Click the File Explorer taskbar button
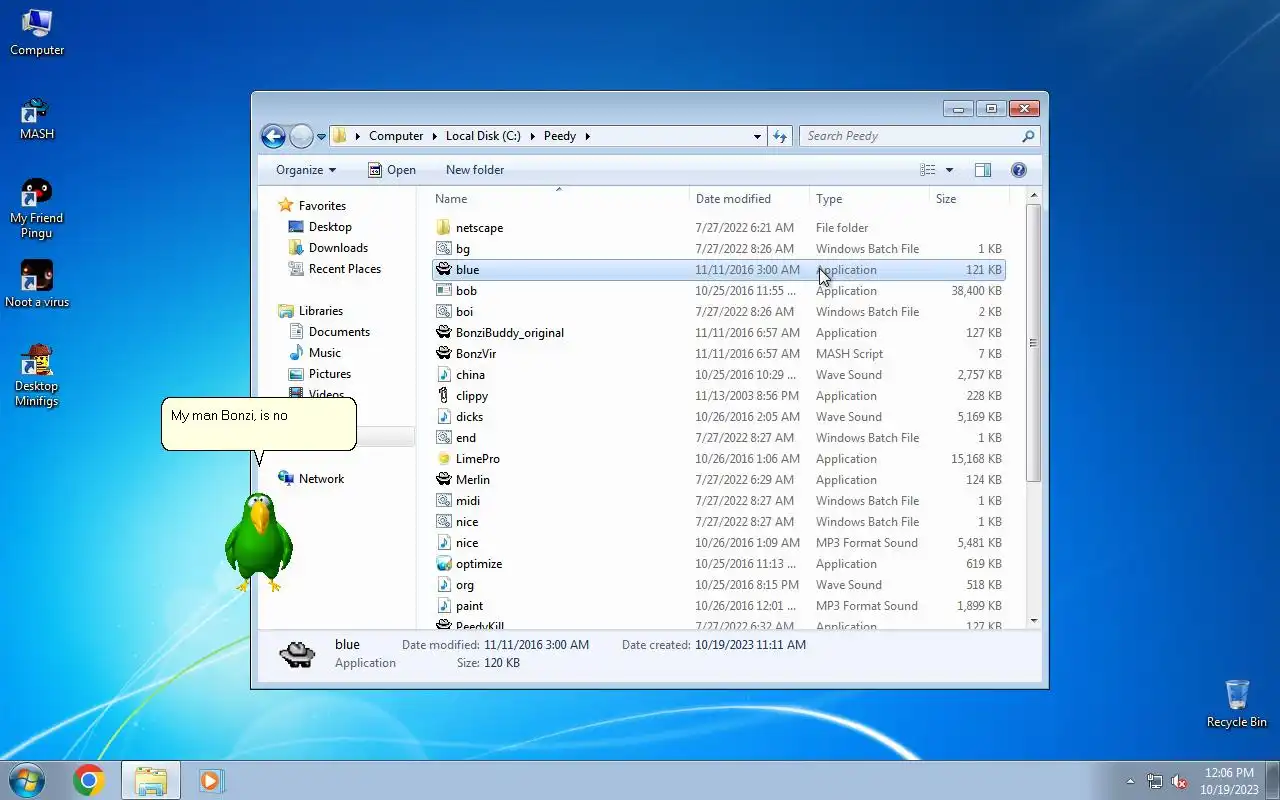Image resolution: width=1280 pixels, height=800 pixels. pos(151,780)
